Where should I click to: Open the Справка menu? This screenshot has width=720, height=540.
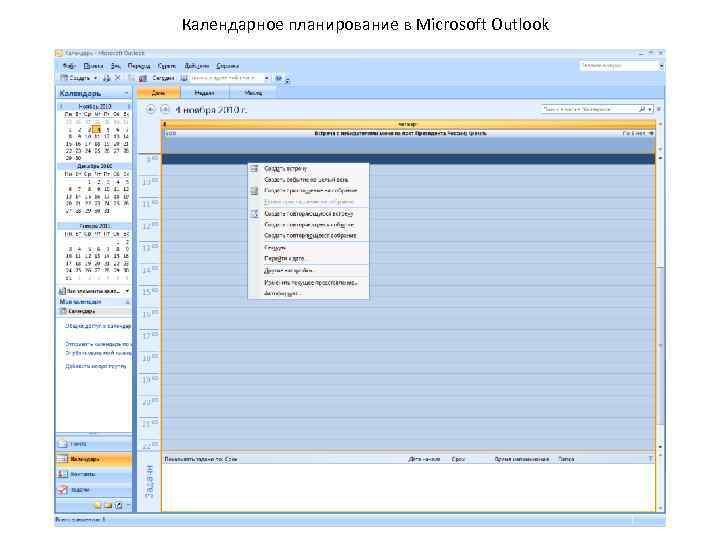click(x=227, y=66)
